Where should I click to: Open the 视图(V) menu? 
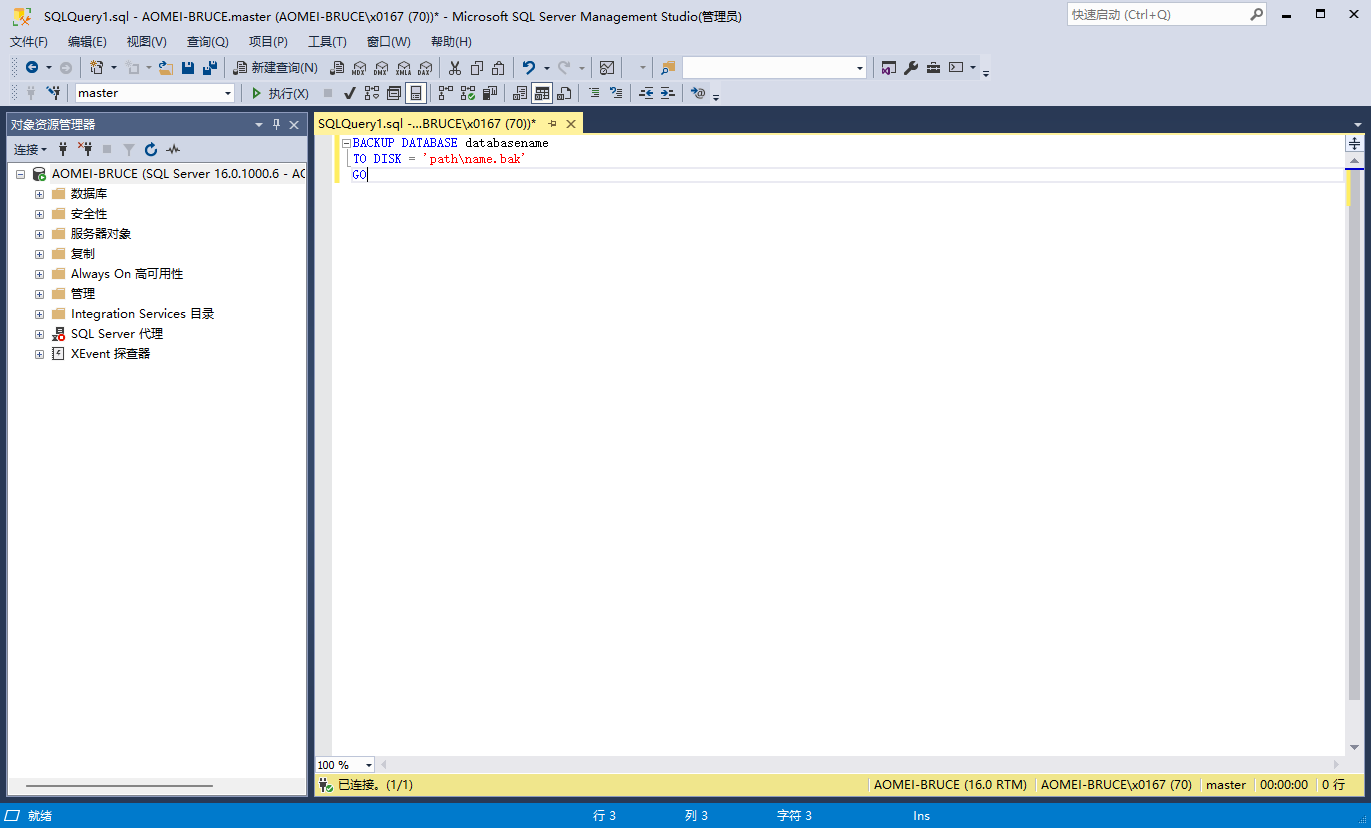click(x=146, y=41)
